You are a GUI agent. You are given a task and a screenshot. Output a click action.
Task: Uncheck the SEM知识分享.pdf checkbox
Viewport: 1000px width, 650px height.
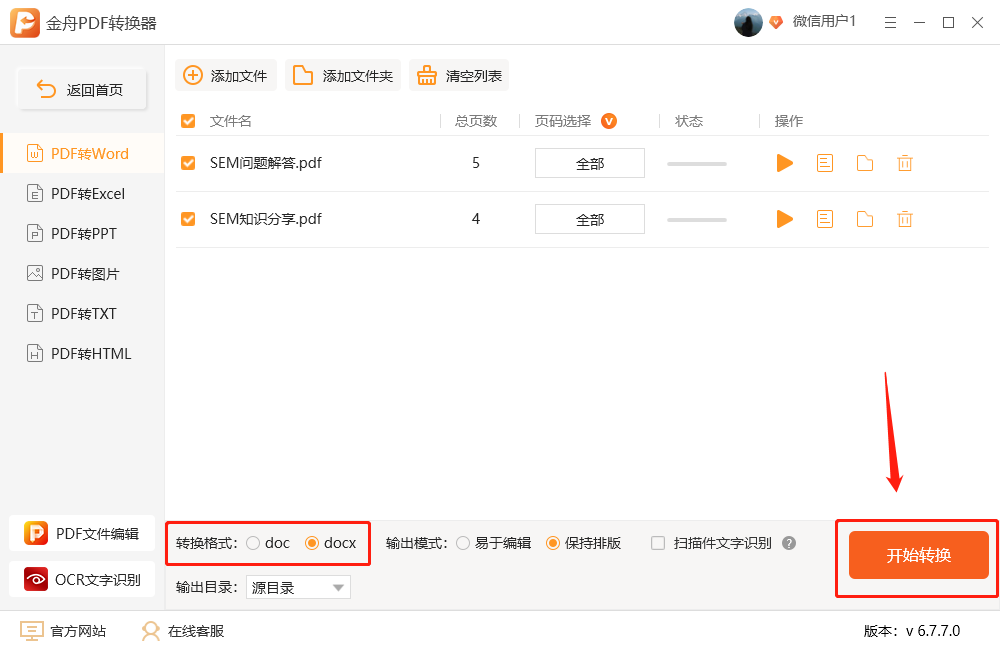tap(188, 219)
